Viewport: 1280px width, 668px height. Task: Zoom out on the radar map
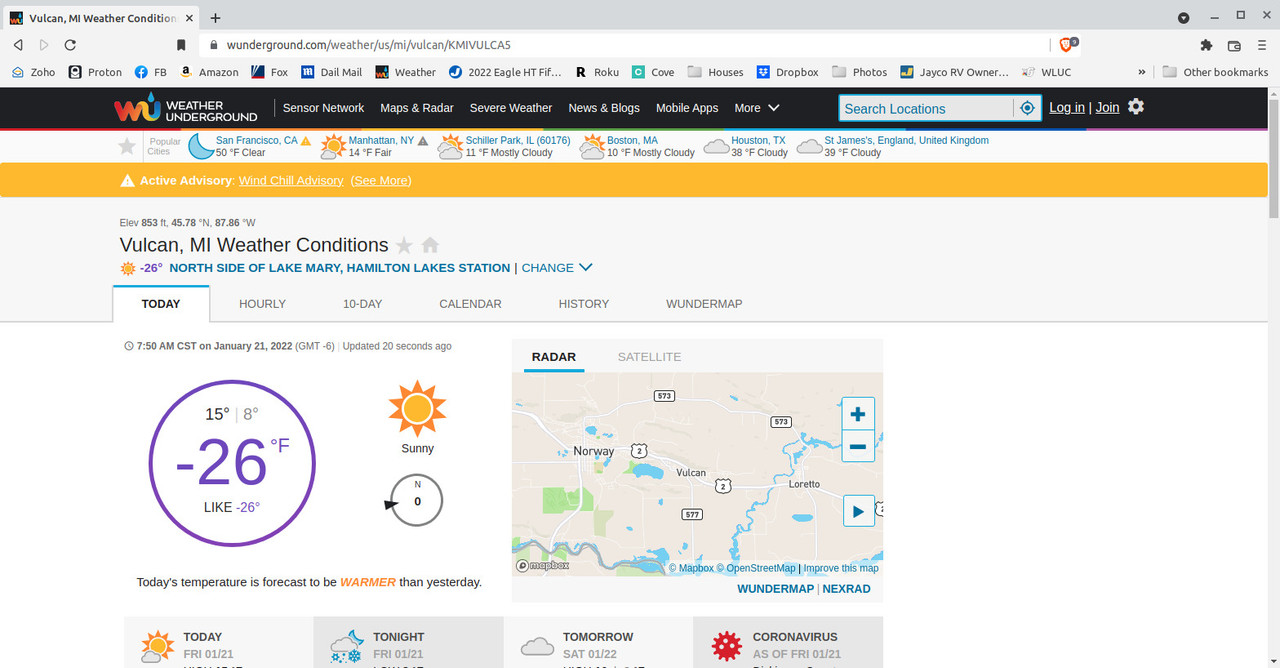click(857, 447)
